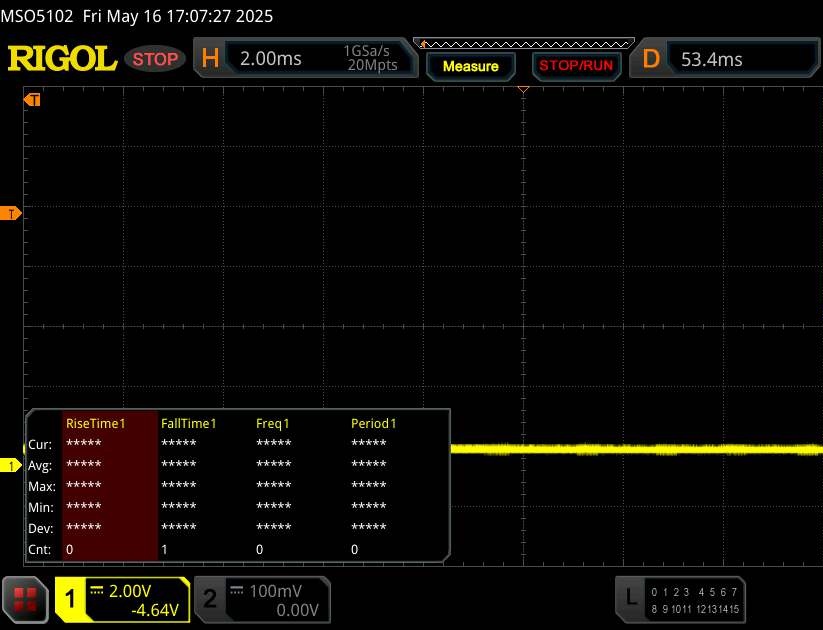Click the trigger time triangle marker atop grid
This screenshot has width=823, height=630.
coord(523,90)
